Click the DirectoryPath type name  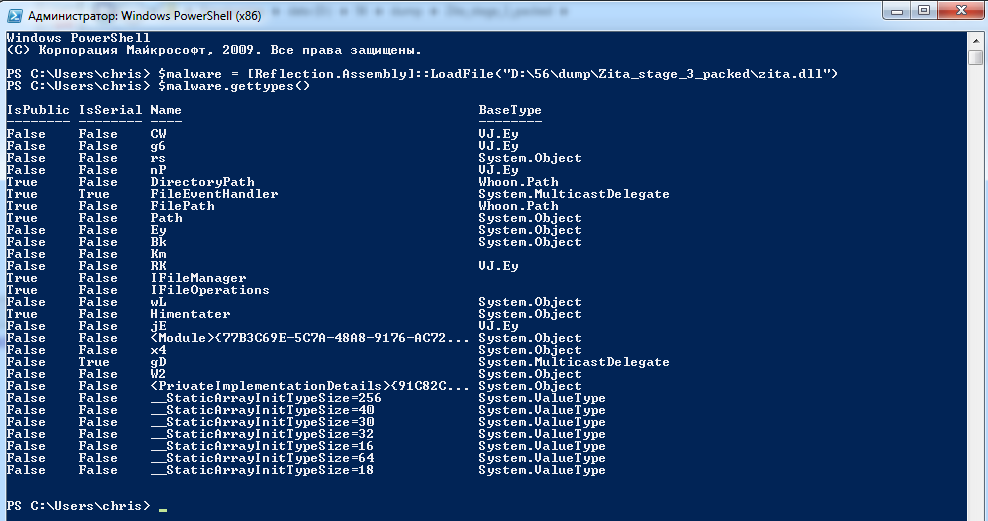[x=202, y=182]
